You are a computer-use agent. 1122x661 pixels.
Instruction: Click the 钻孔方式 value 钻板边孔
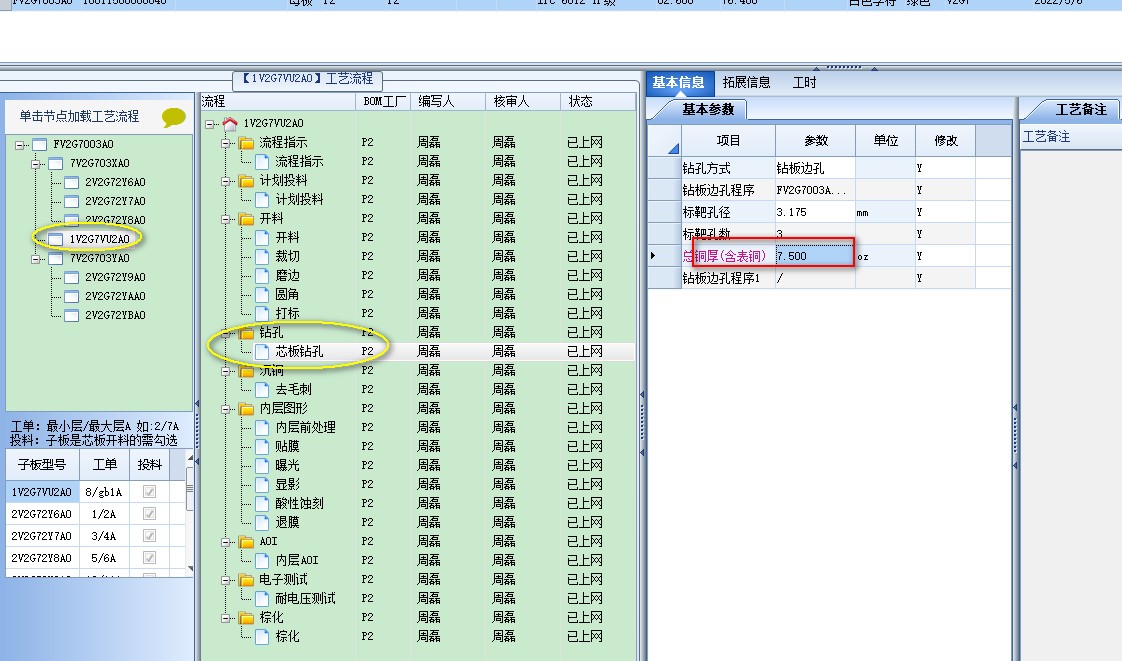815,168
